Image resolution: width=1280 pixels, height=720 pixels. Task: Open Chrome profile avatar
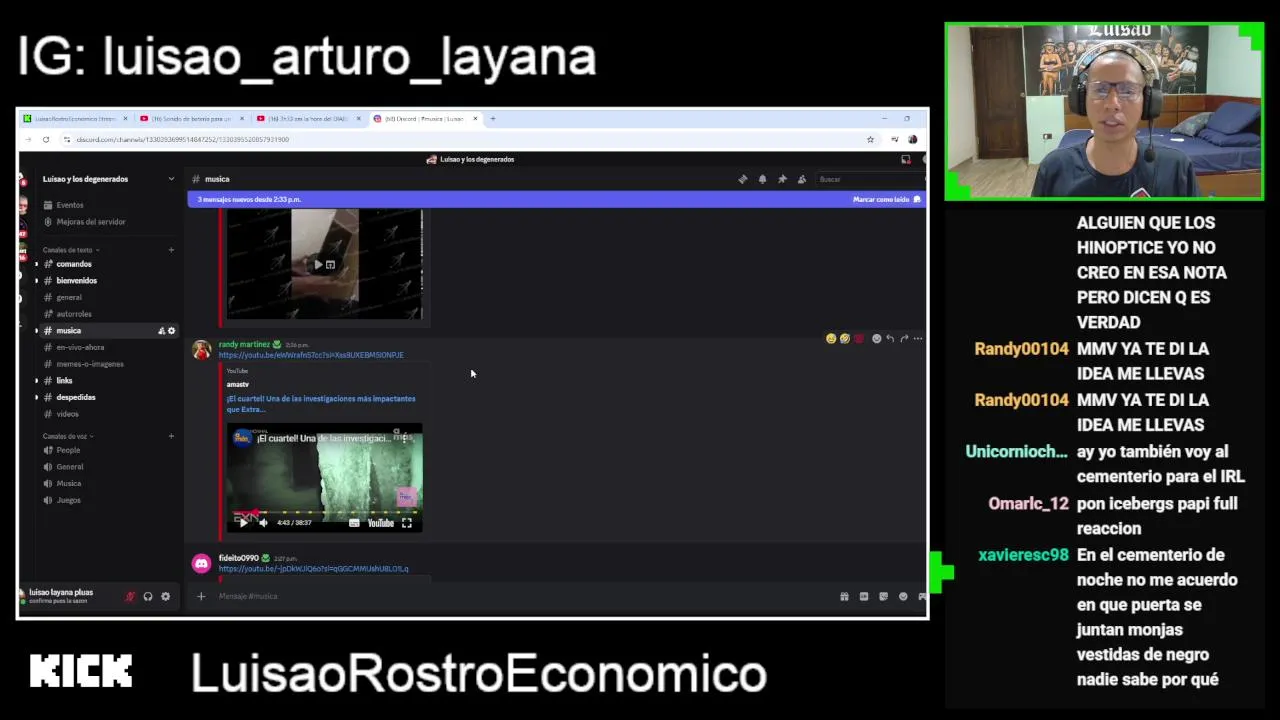[913, 139]
